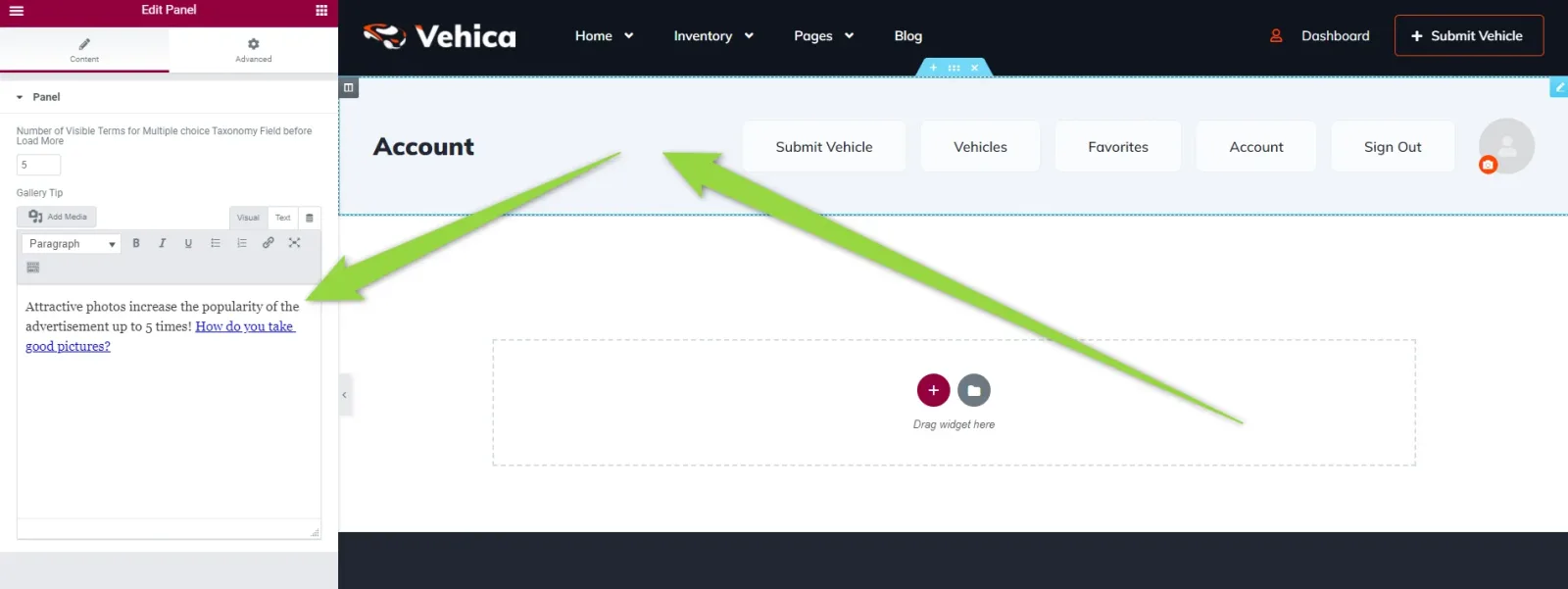Click the Add Media button
The height and width of the screenshot is (589, 1568).
[57, 217]
